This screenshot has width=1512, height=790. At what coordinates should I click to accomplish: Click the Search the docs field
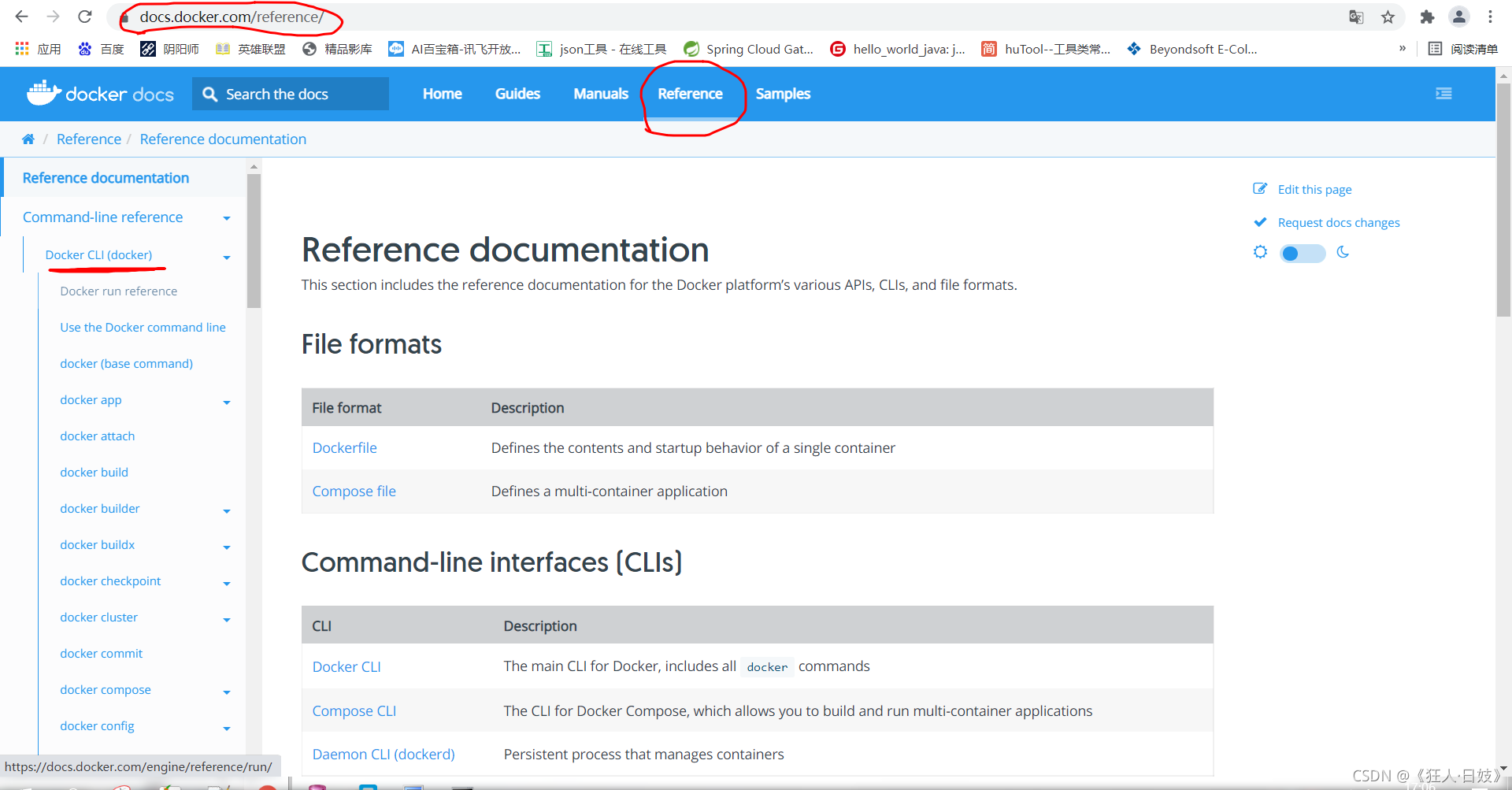pos(291,94)
